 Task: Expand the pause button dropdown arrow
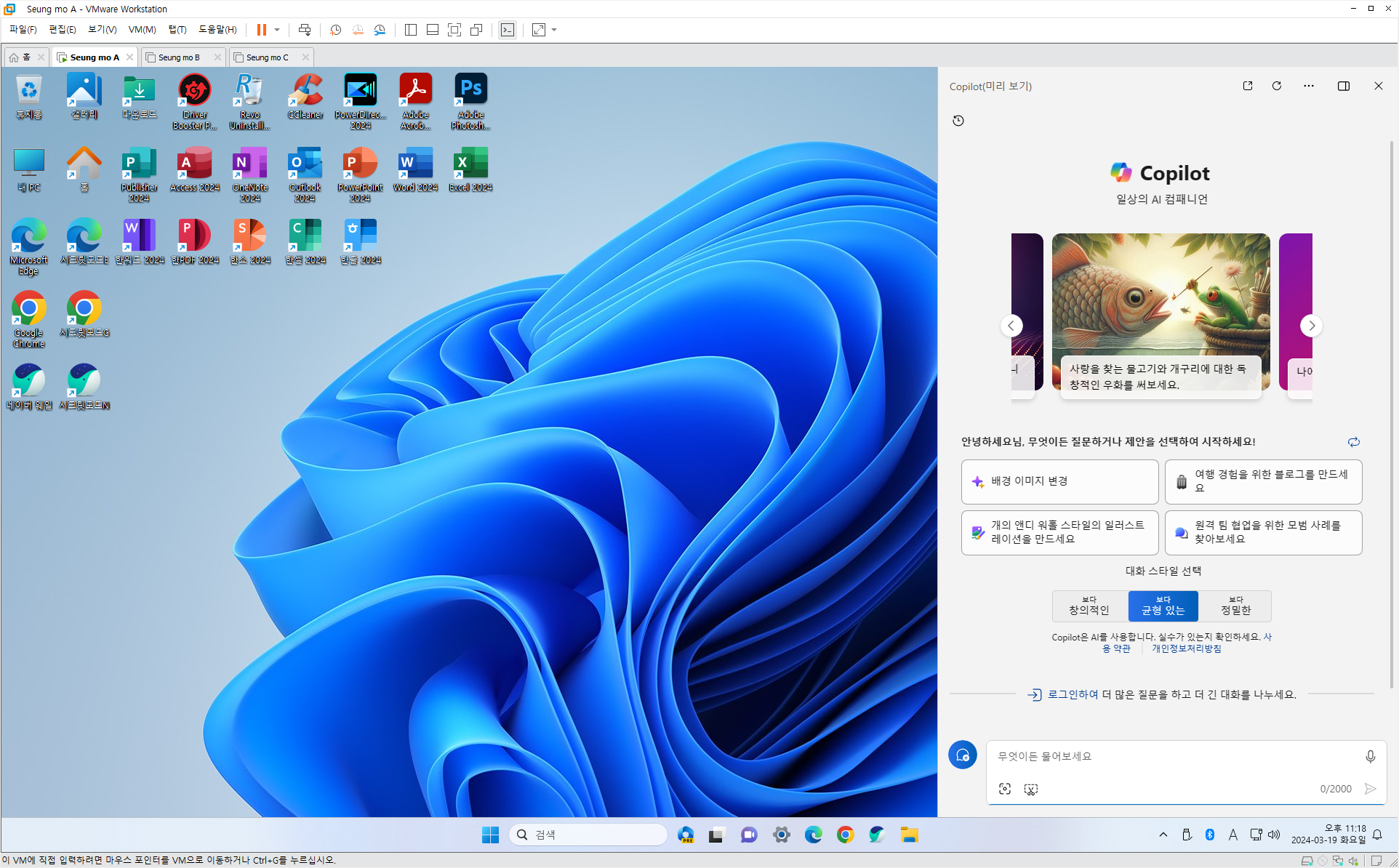277,30
